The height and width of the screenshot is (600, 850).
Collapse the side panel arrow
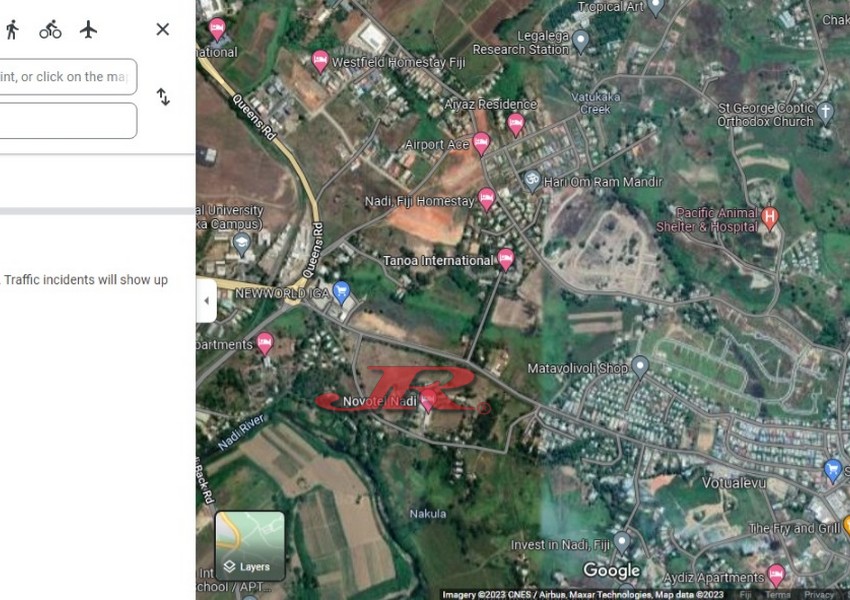206,301
